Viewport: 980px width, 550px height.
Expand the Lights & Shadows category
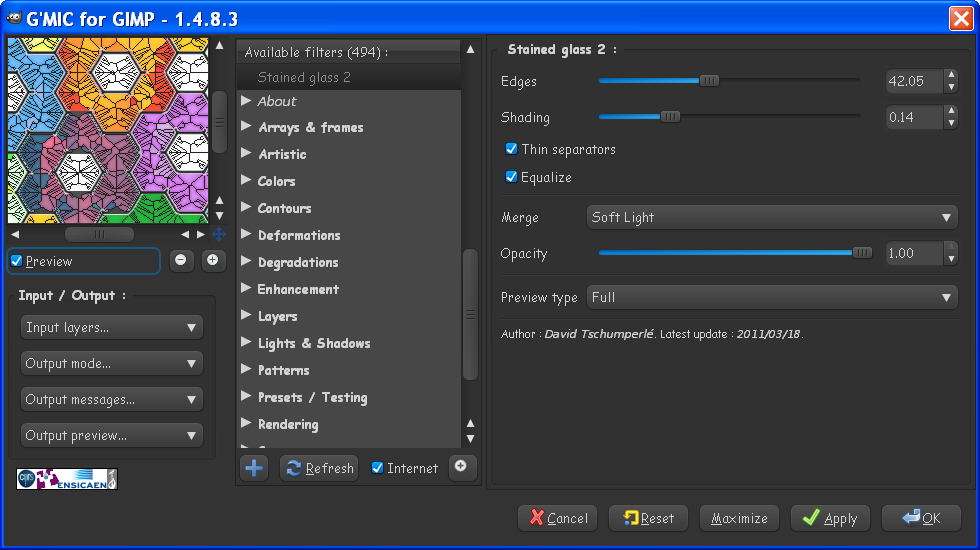pos(246,342)
